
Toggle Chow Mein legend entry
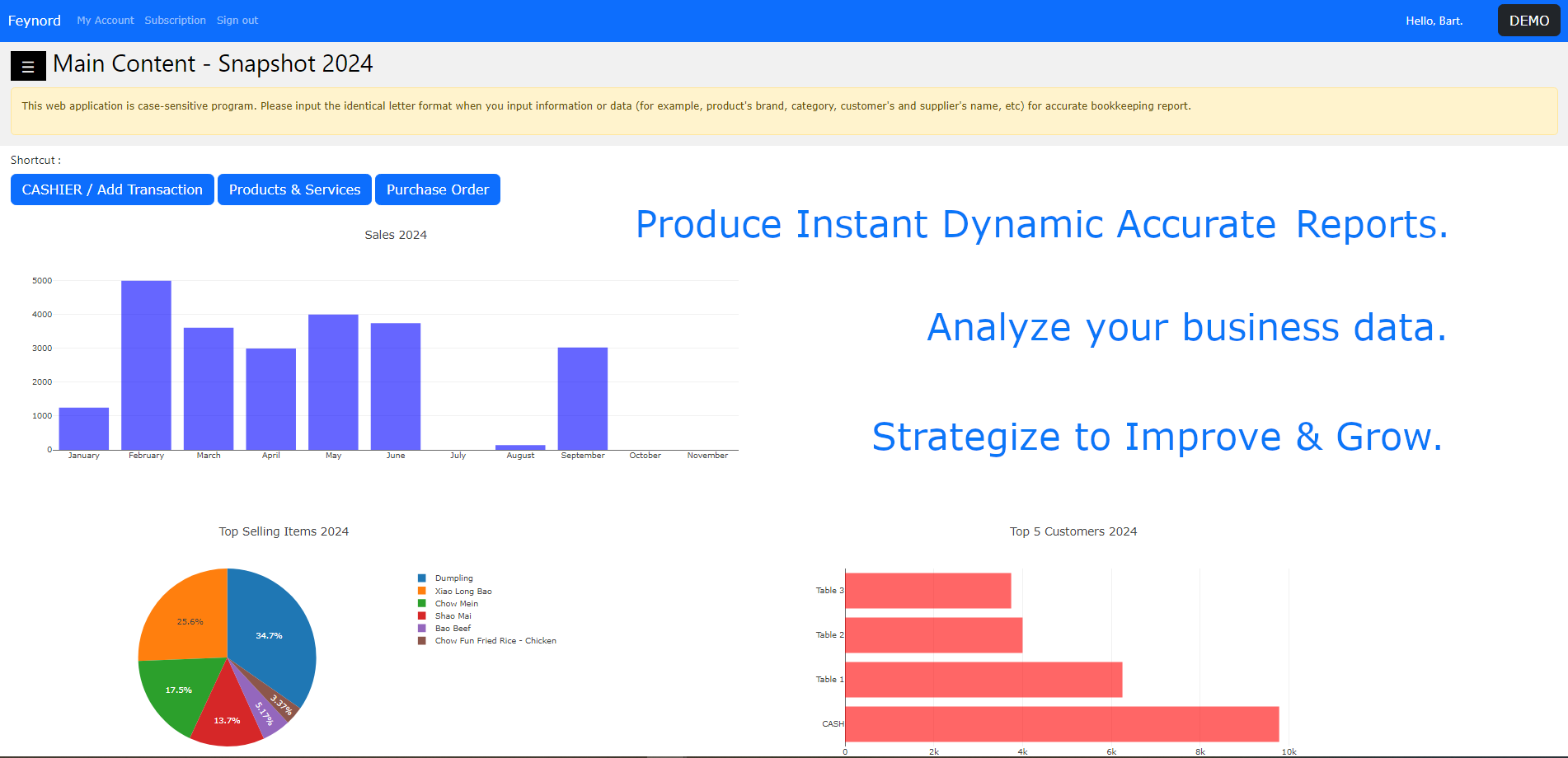[x=456, y=604]
